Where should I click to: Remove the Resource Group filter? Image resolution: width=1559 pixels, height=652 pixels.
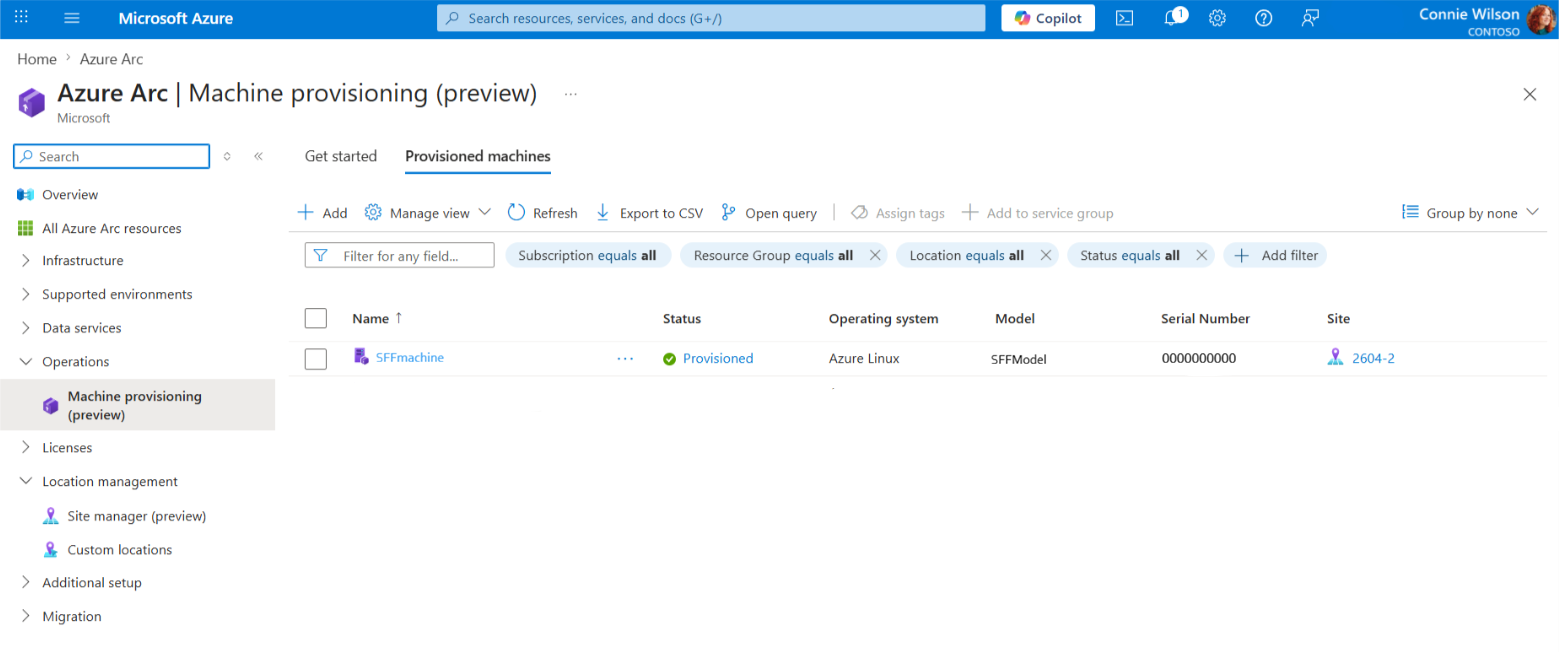pos(875,256)
